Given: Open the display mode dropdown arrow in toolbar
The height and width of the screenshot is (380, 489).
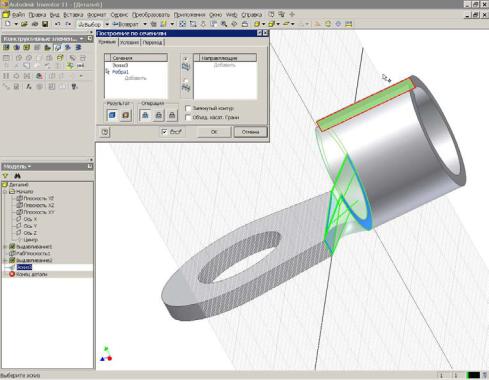Looking at the screenshot, I should pyautogui.click(x=264, y=24).
